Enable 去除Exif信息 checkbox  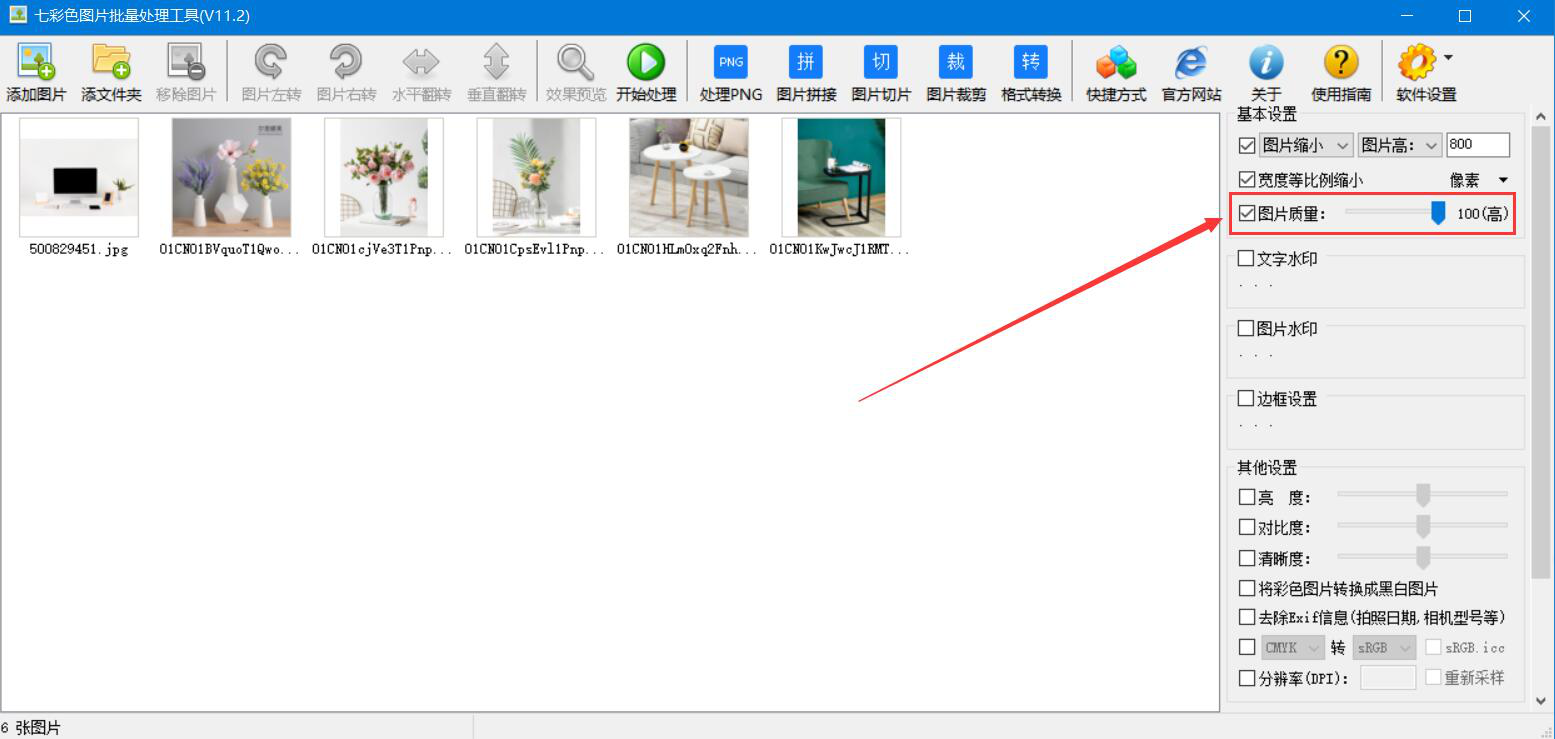(1247, 617)
